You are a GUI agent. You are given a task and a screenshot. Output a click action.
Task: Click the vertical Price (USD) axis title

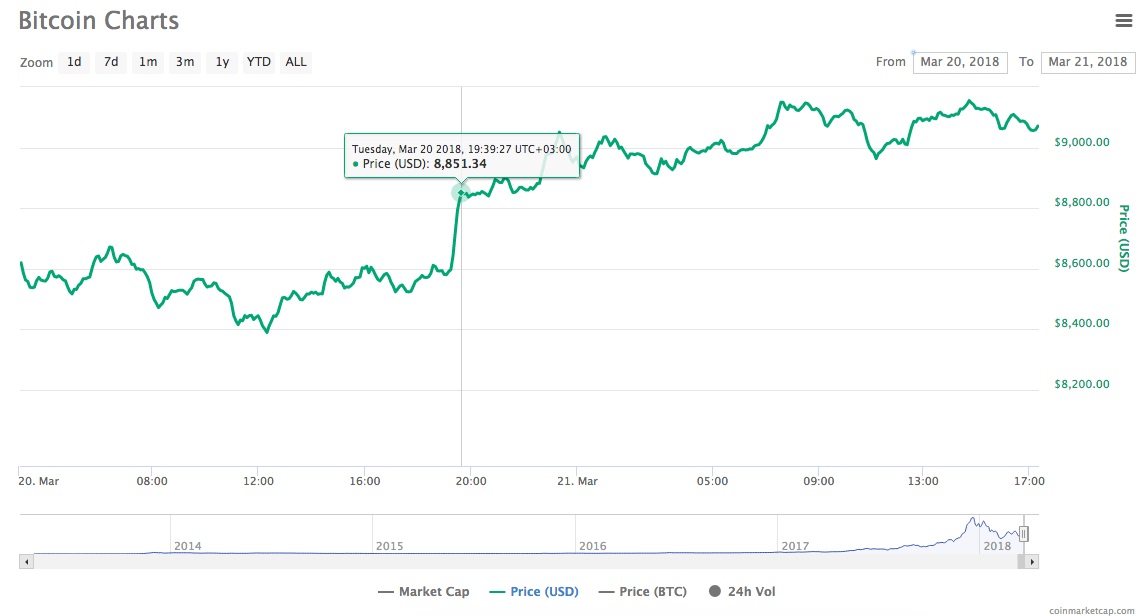tap(1124, 238)
